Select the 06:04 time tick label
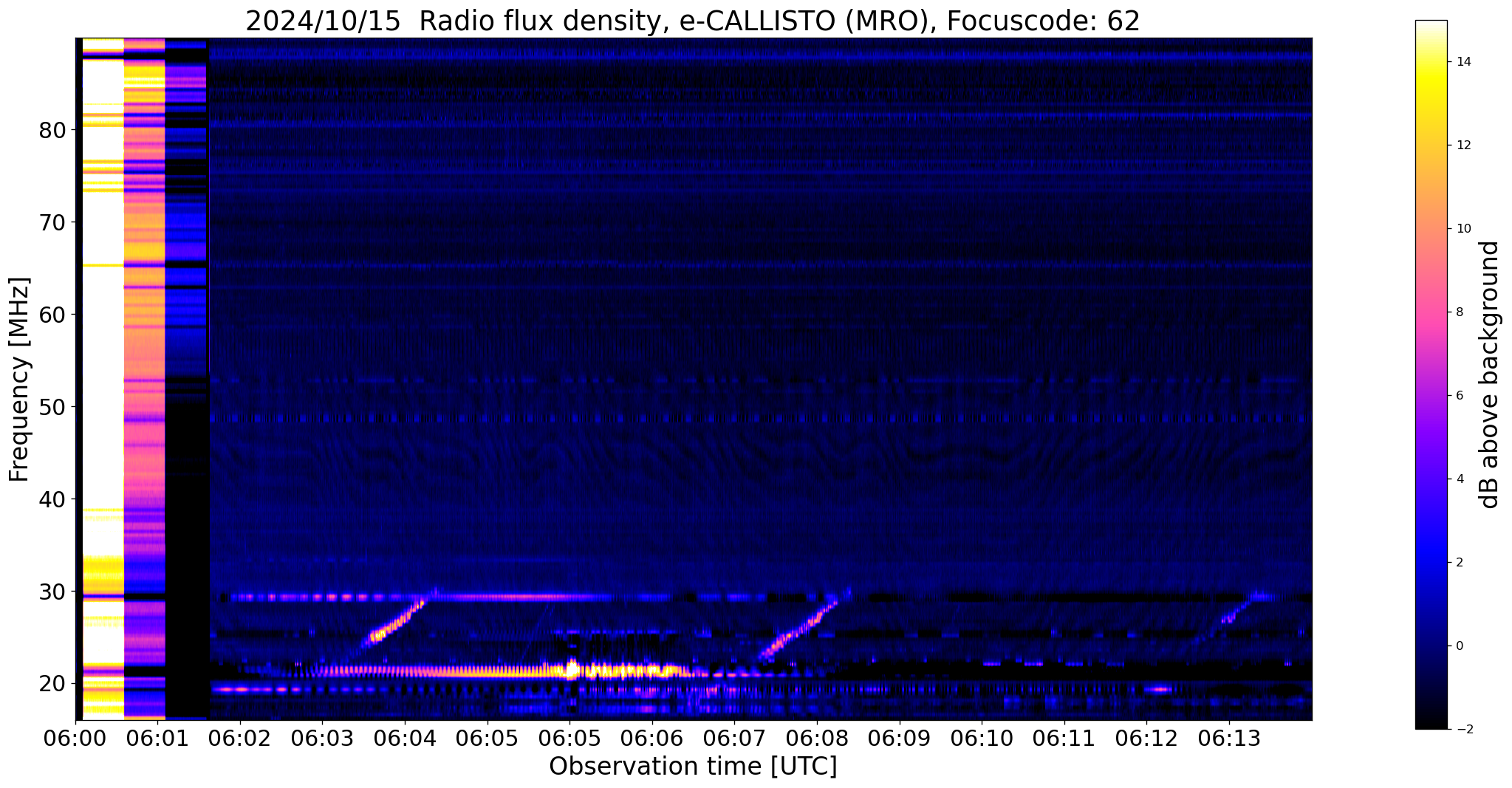The height and width of the screenshot is (788, 1512). click(404, 738)
